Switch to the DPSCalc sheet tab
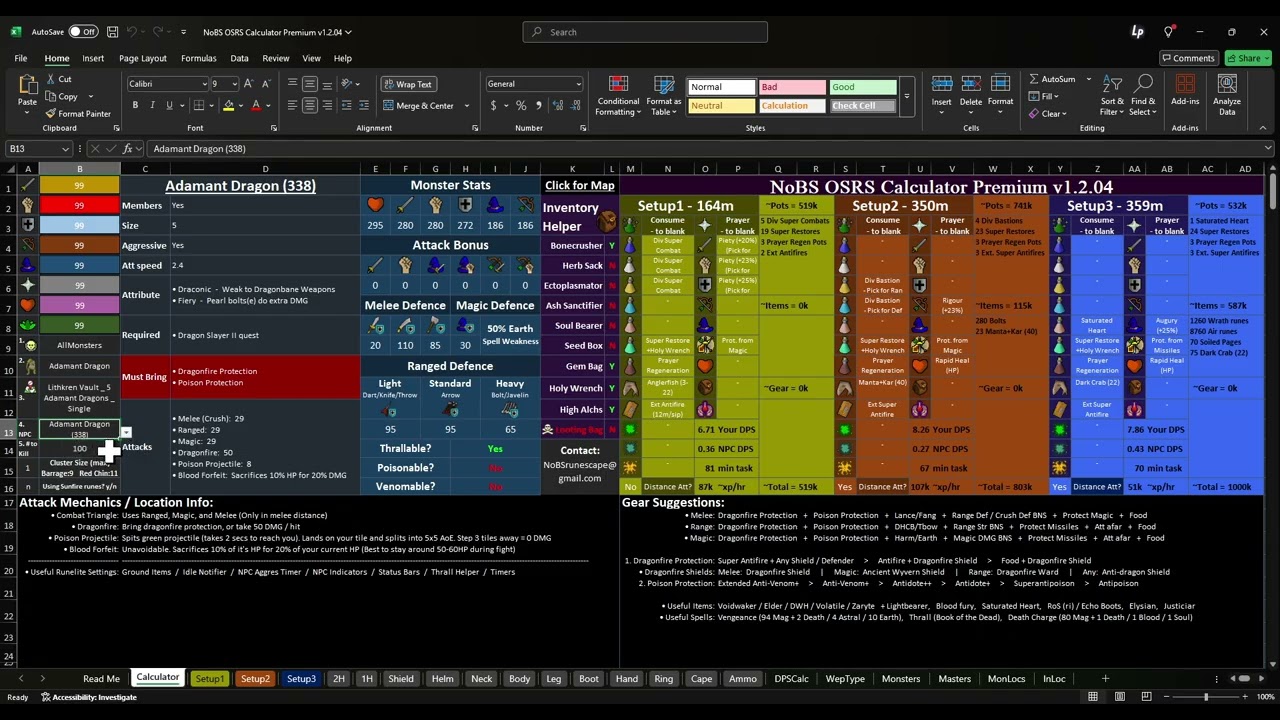The height and width of the screenshot is (720, 1280). pyautogui.click(x=791, y=678)
